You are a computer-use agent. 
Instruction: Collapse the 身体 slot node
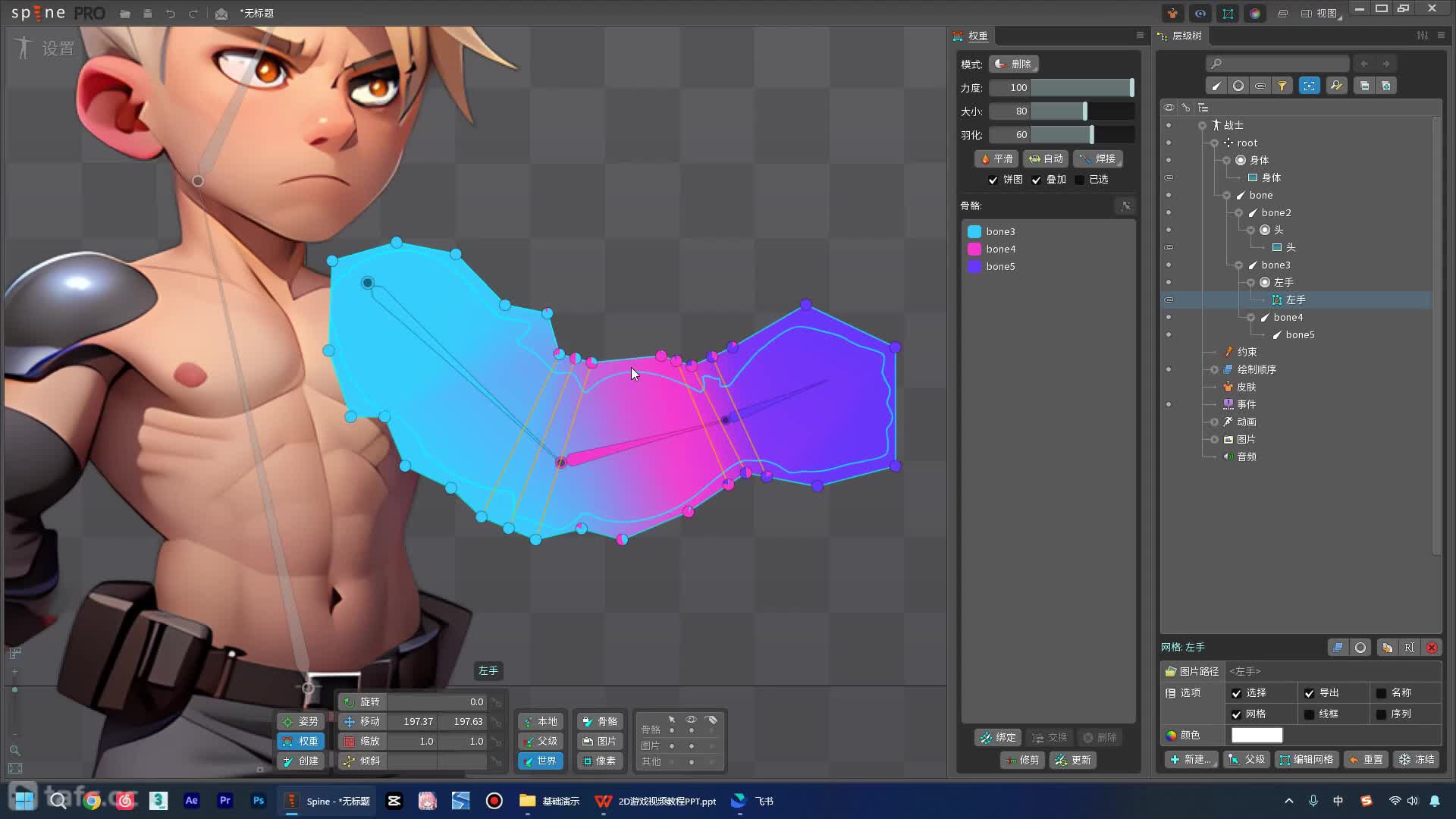tap(1226, 160)
